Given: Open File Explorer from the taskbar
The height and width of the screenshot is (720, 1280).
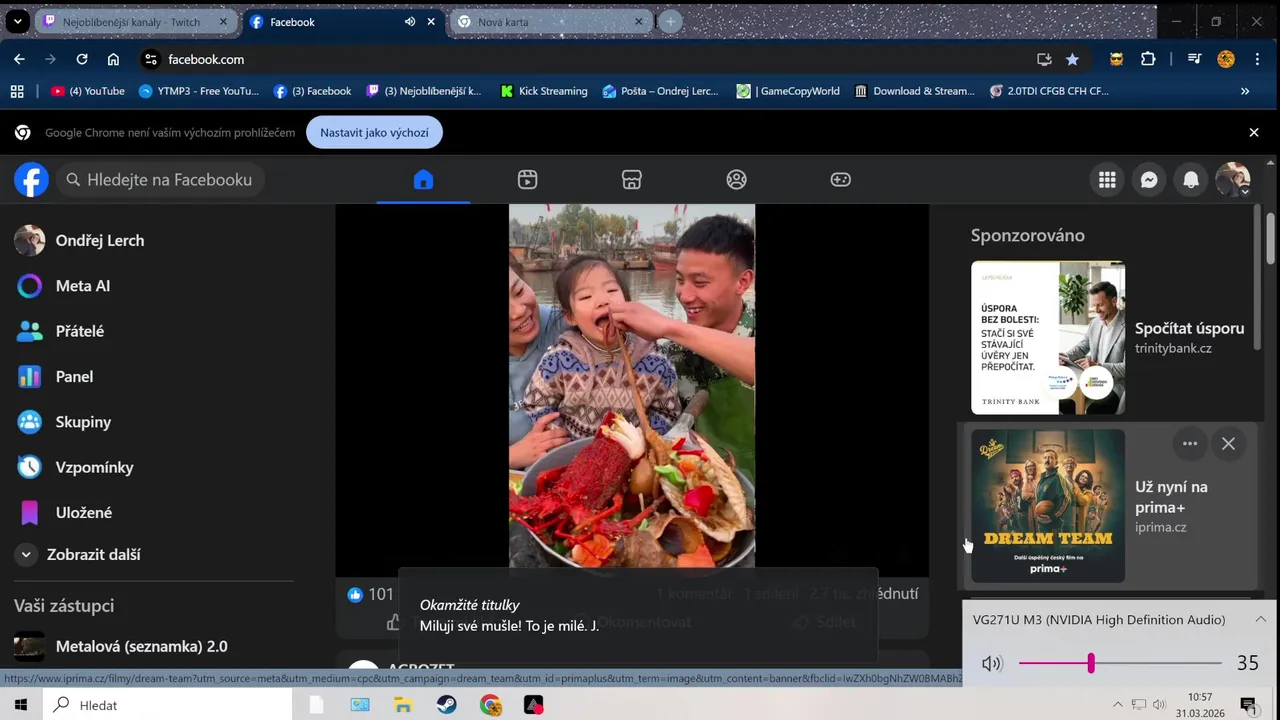Looking at the screenshot, I should point(403,705).
